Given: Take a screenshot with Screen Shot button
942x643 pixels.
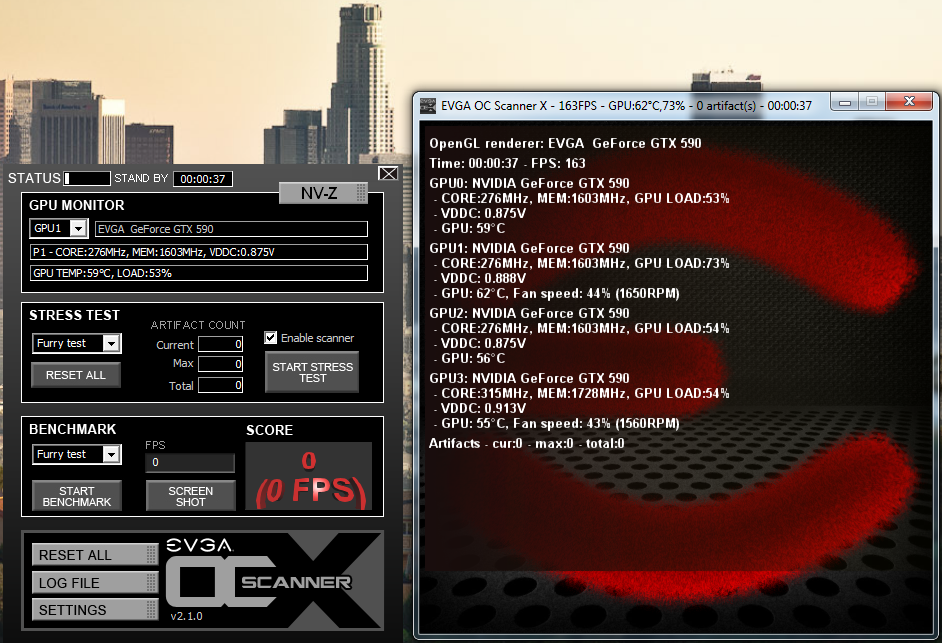Looking at the screenshot, I should 190,496.
